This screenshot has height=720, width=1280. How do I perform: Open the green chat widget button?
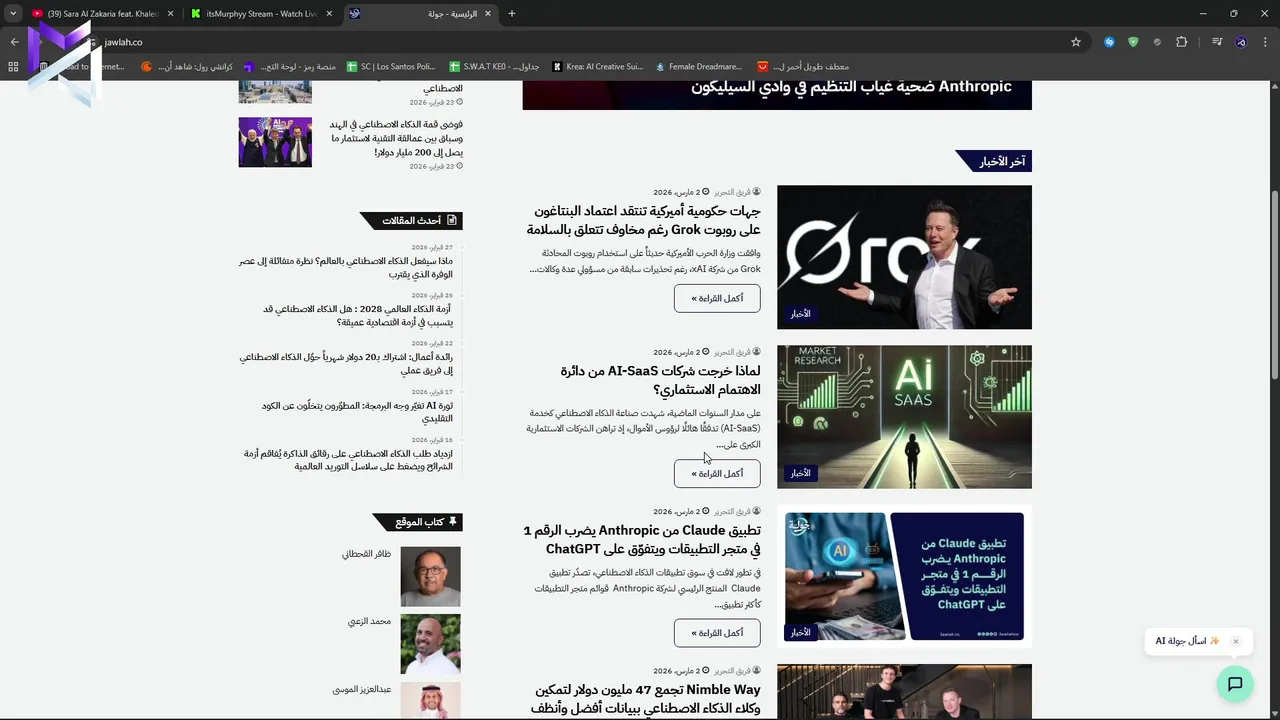click(1235, 684)
